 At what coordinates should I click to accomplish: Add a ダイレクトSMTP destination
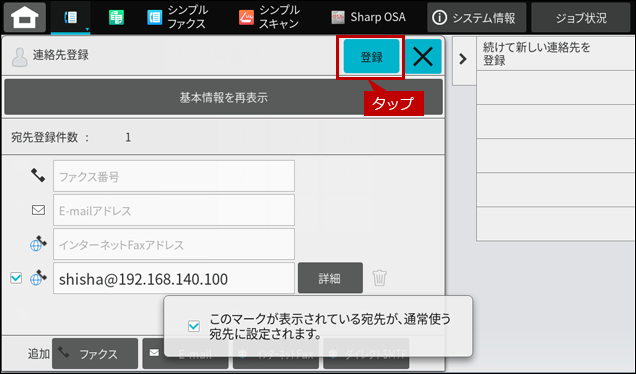[x=366, y=354]
